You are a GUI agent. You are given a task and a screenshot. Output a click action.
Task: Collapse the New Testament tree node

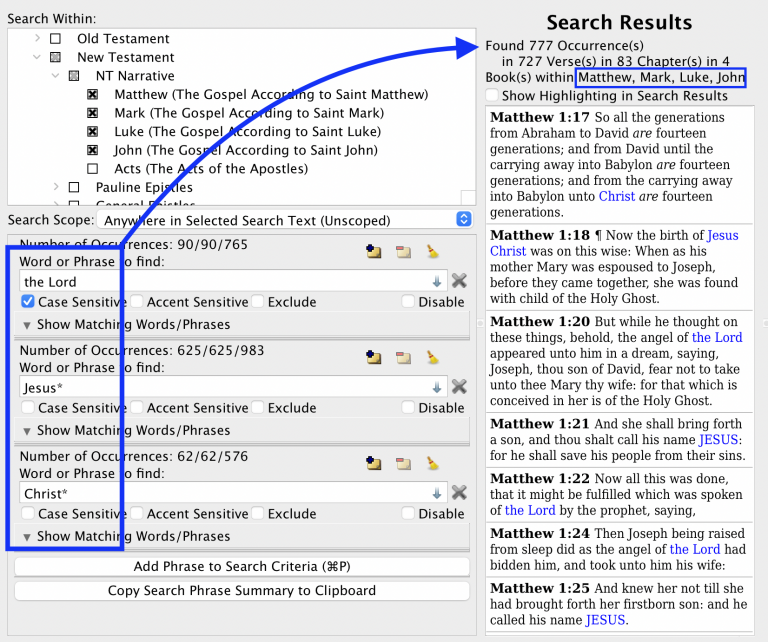(x=37, y=57)
